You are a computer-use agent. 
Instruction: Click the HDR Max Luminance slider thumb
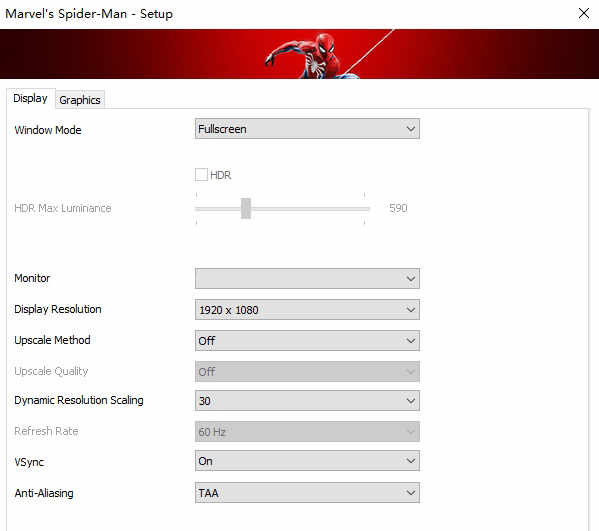pyautogui.click(x=246, y=208)
